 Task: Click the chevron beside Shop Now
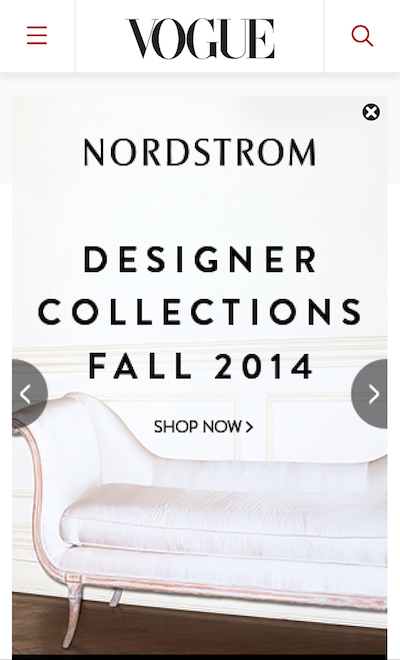(x=249, y=427)
